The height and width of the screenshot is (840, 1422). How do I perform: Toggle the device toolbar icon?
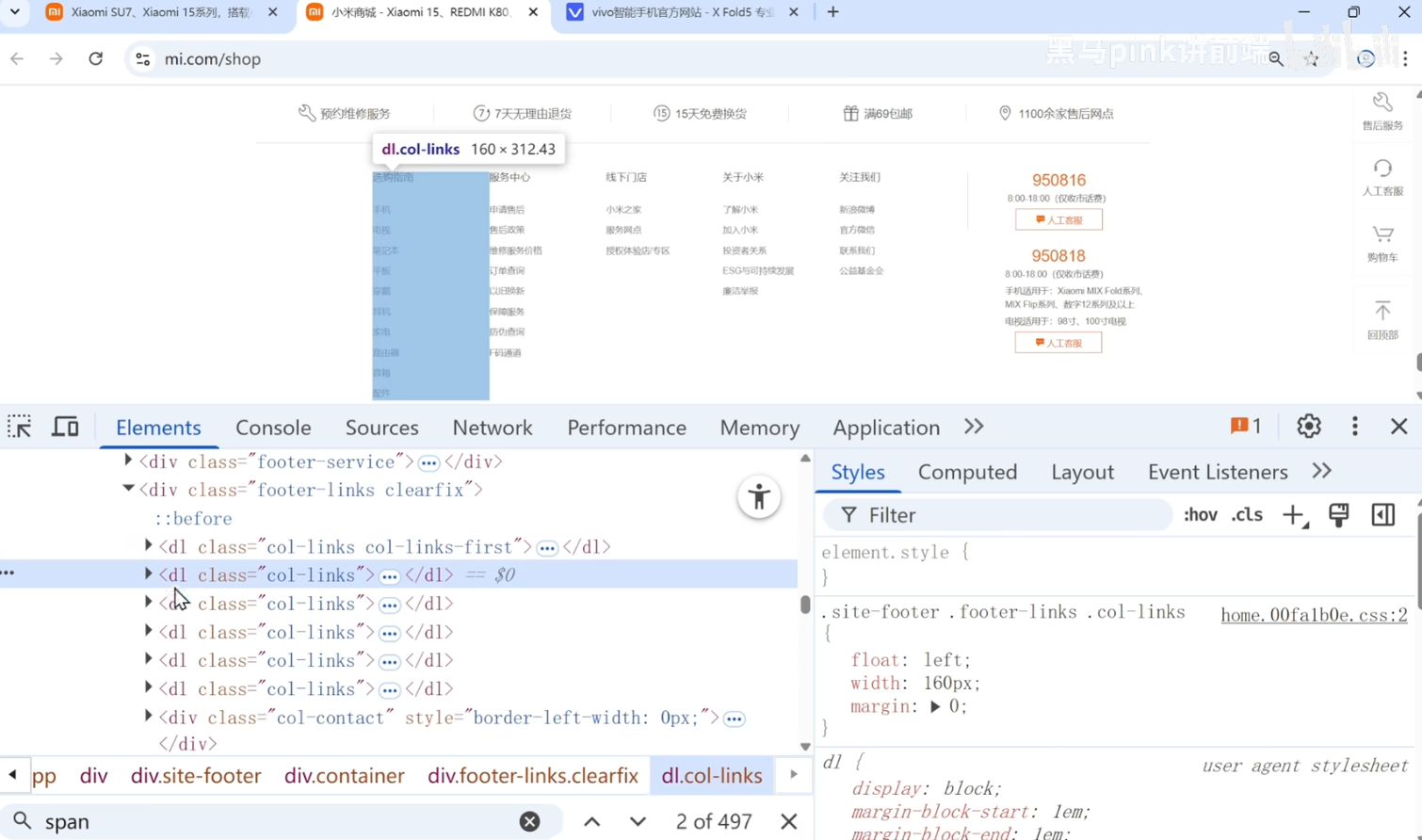[65, 427]
